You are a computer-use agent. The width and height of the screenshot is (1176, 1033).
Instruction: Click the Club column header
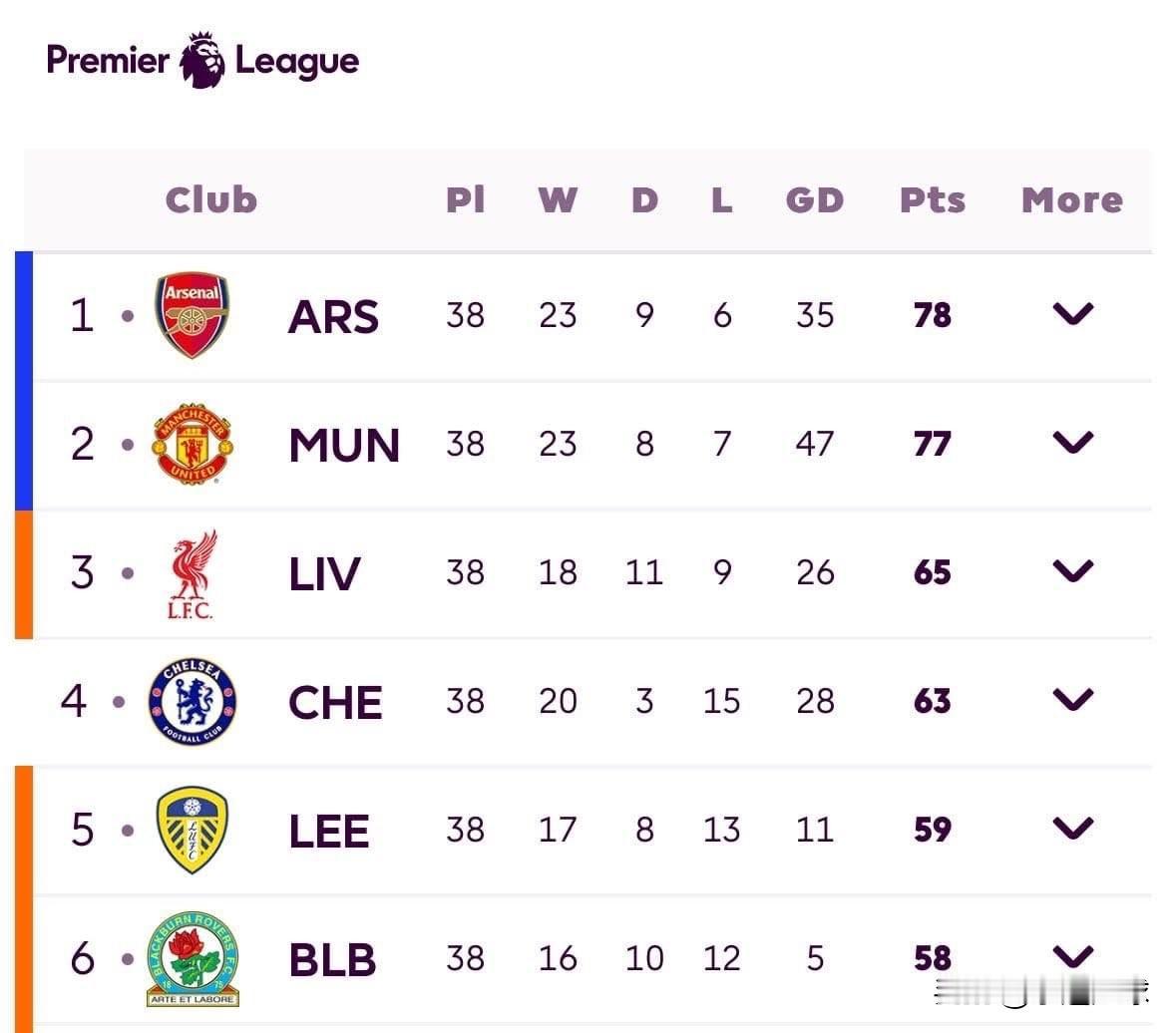pyautogui.click(x=211, y=200)
